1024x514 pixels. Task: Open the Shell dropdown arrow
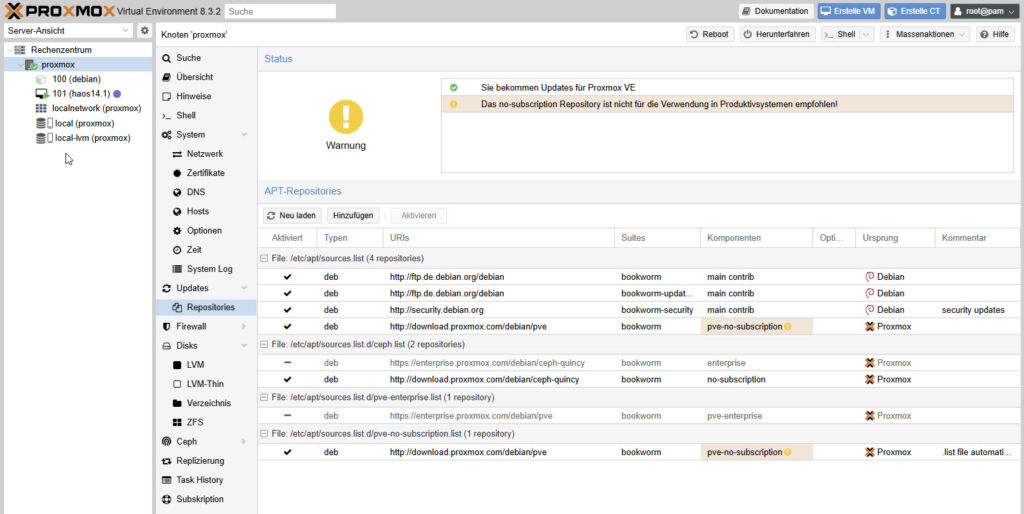pos(866,34)
